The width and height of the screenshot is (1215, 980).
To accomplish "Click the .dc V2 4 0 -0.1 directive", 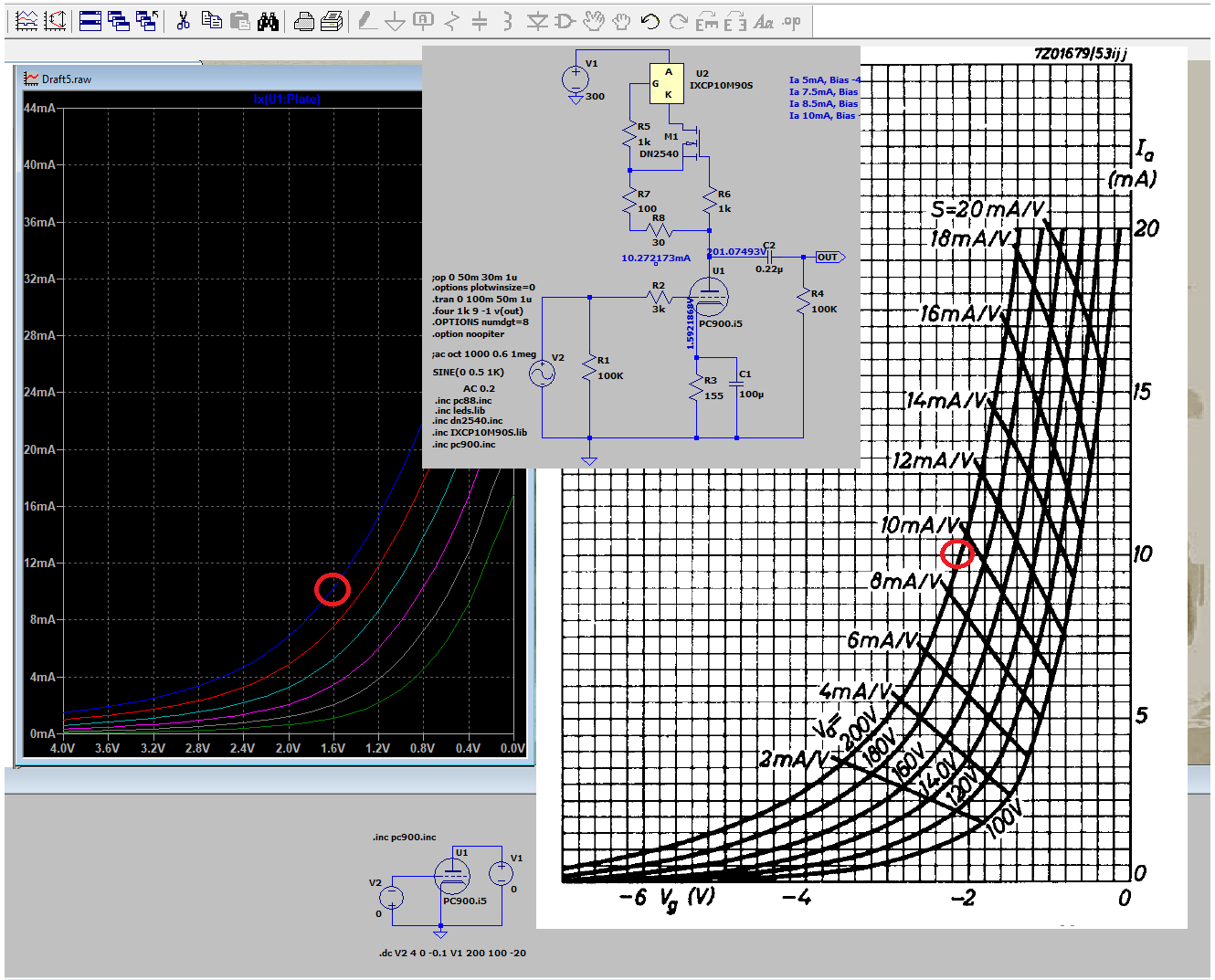I will [452, 954].
